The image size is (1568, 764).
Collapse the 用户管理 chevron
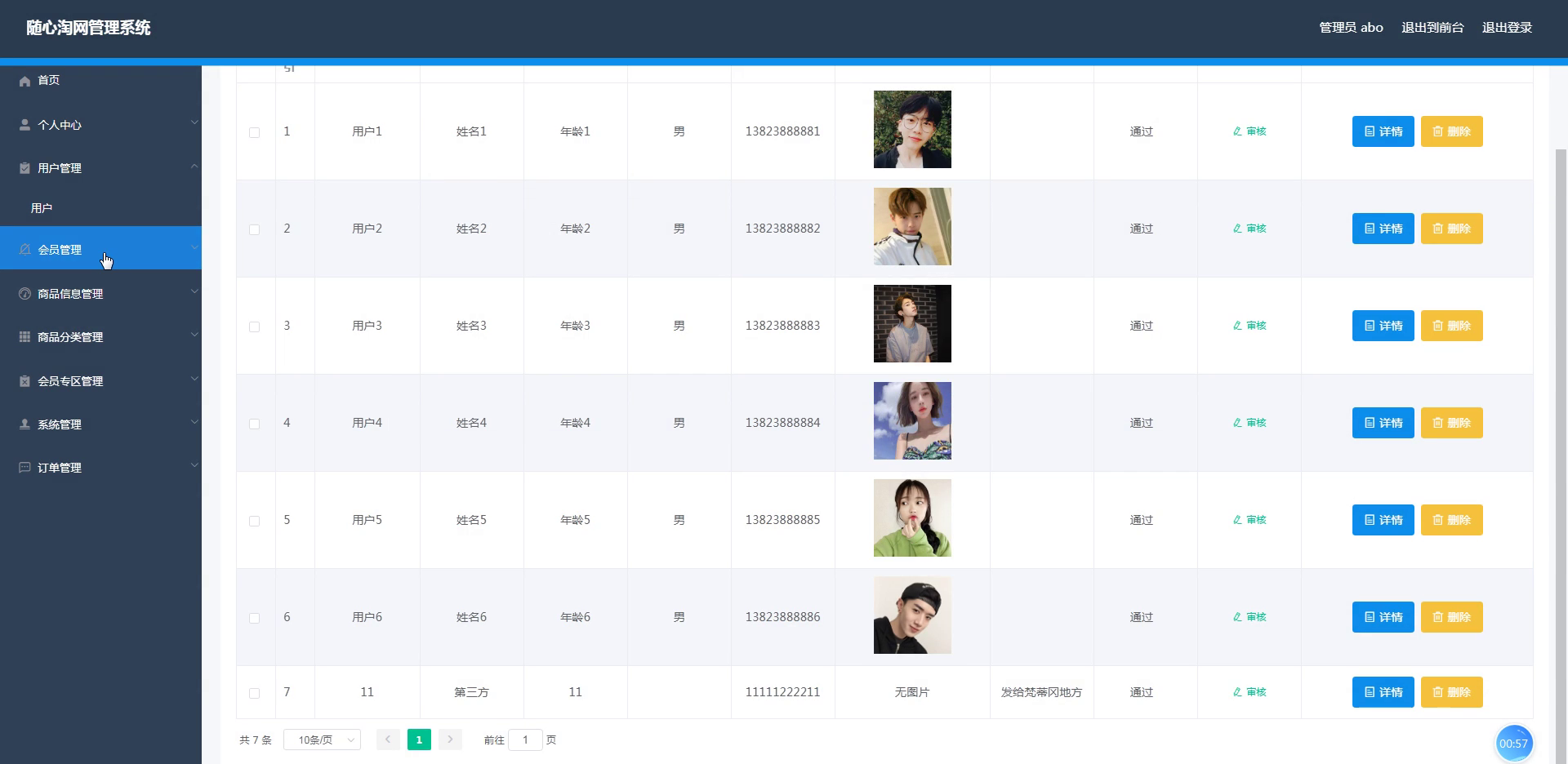click(194, 166)
